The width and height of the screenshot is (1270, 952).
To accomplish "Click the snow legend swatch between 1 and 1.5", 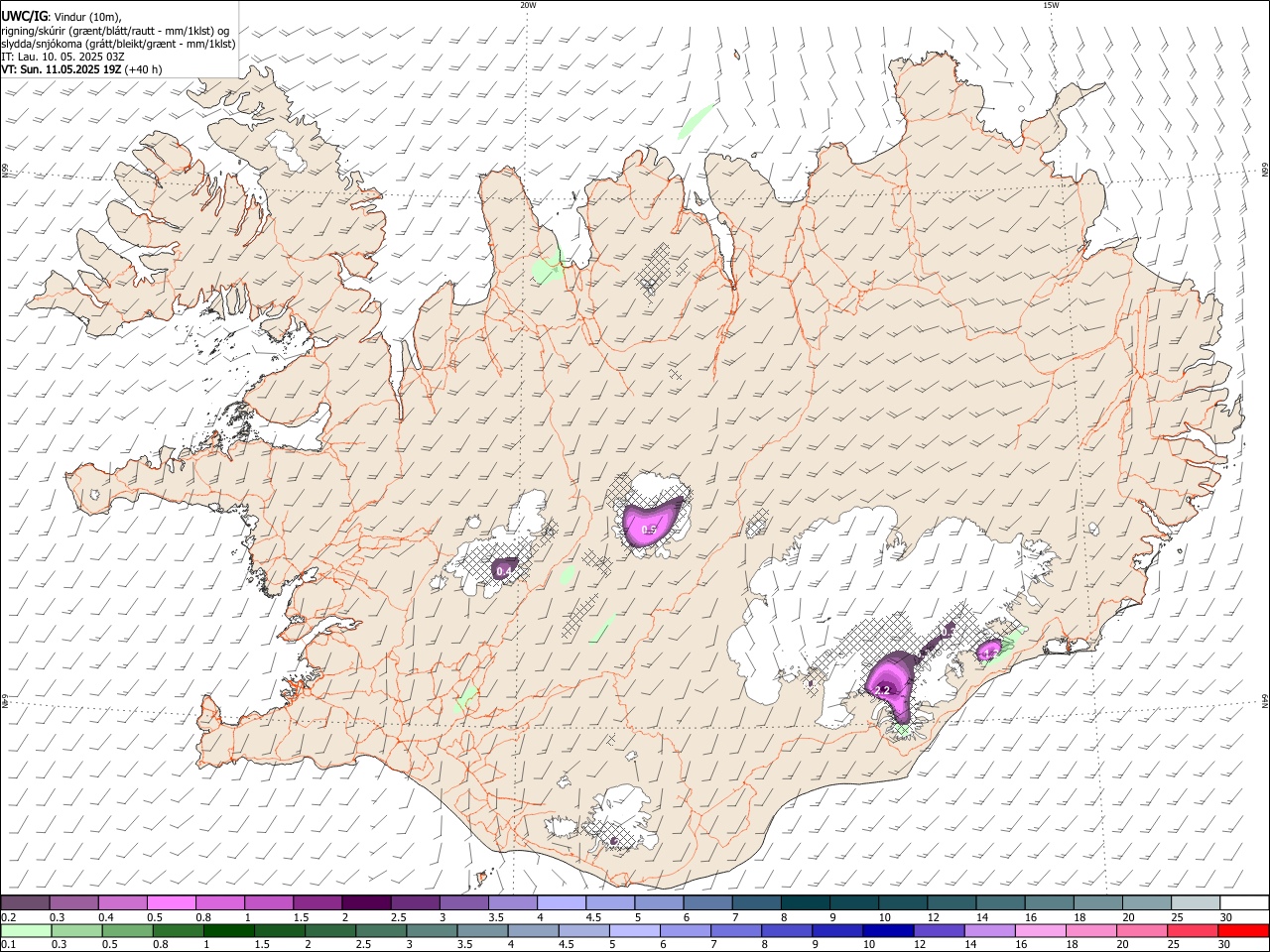I will coord(269,902).
